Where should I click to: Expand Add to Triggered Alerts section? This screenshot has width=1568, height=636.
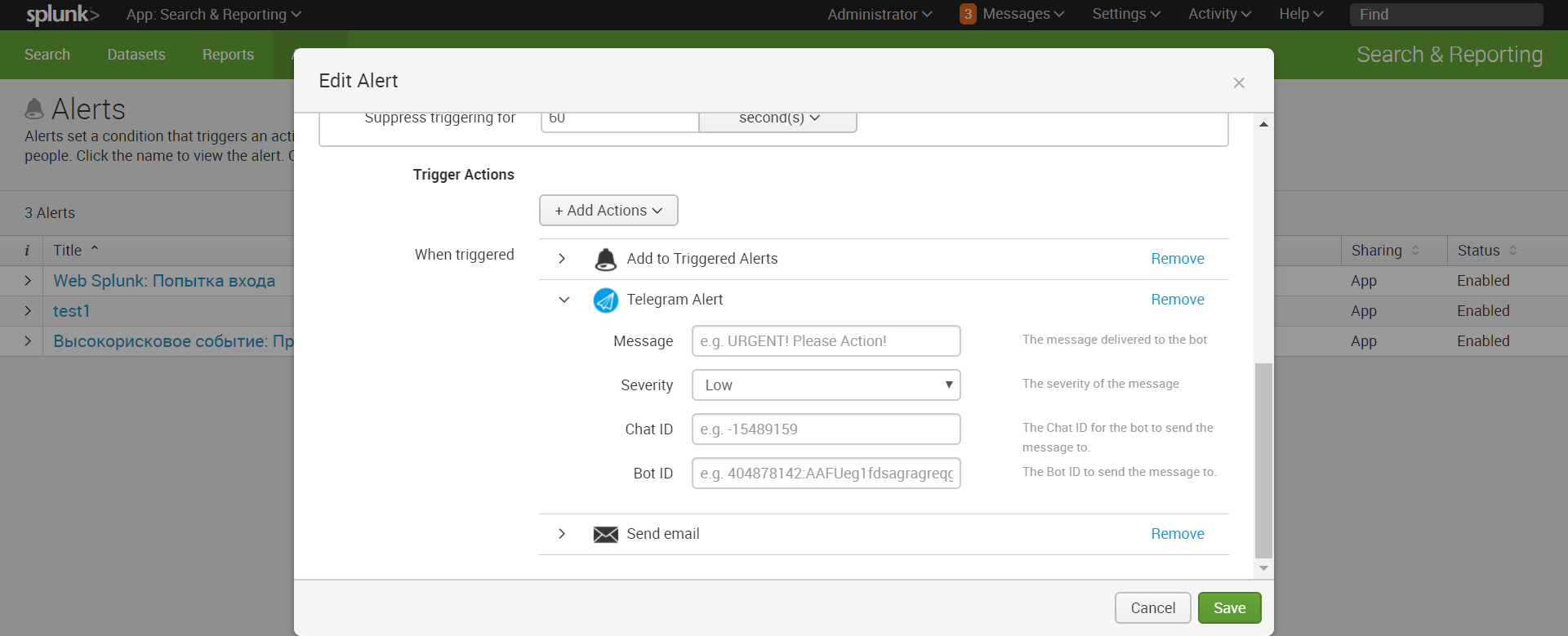coord(562,259)
